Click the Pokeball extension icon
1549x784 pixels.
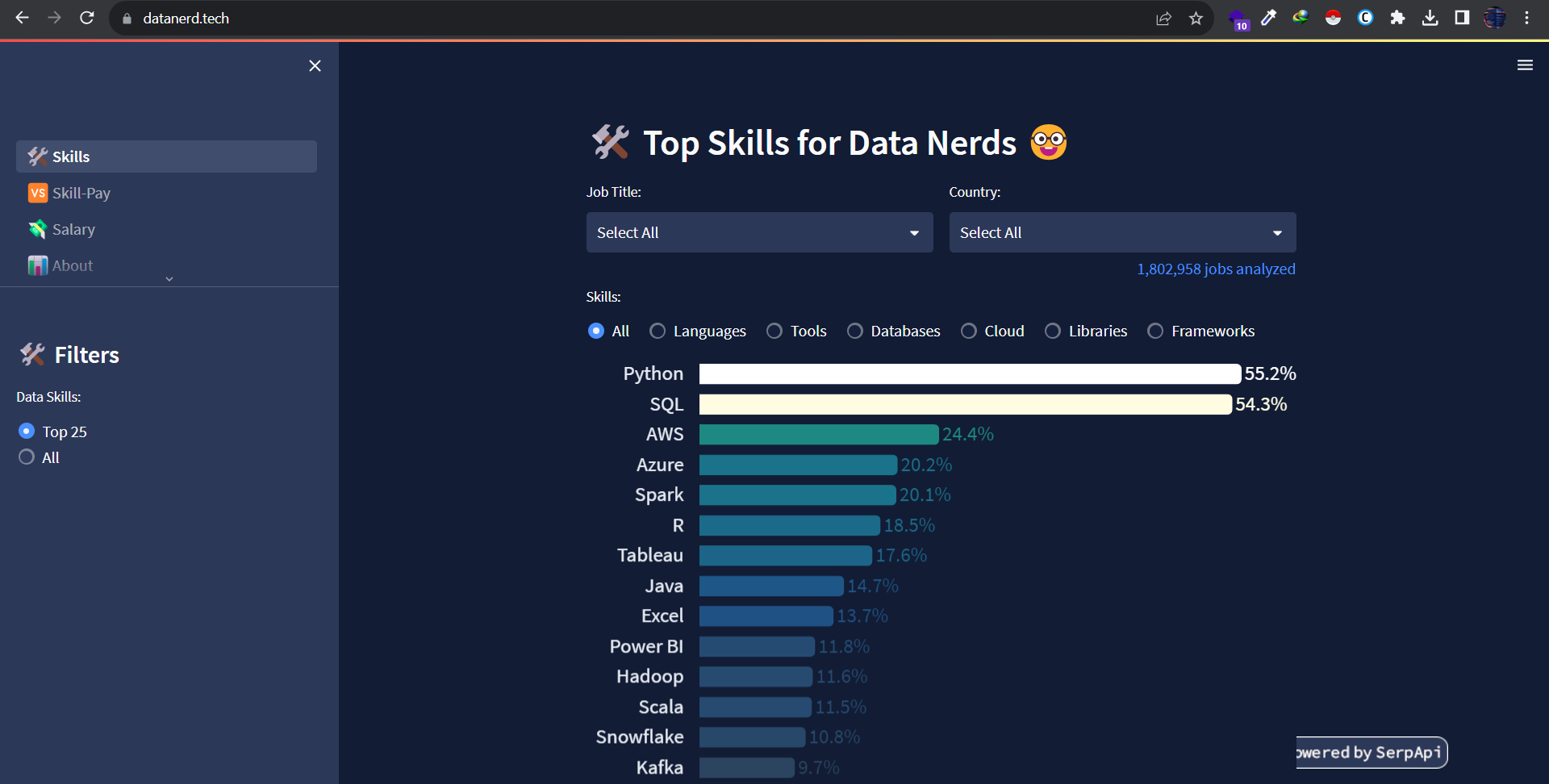pyautogui.click(x=1333, y=18)
